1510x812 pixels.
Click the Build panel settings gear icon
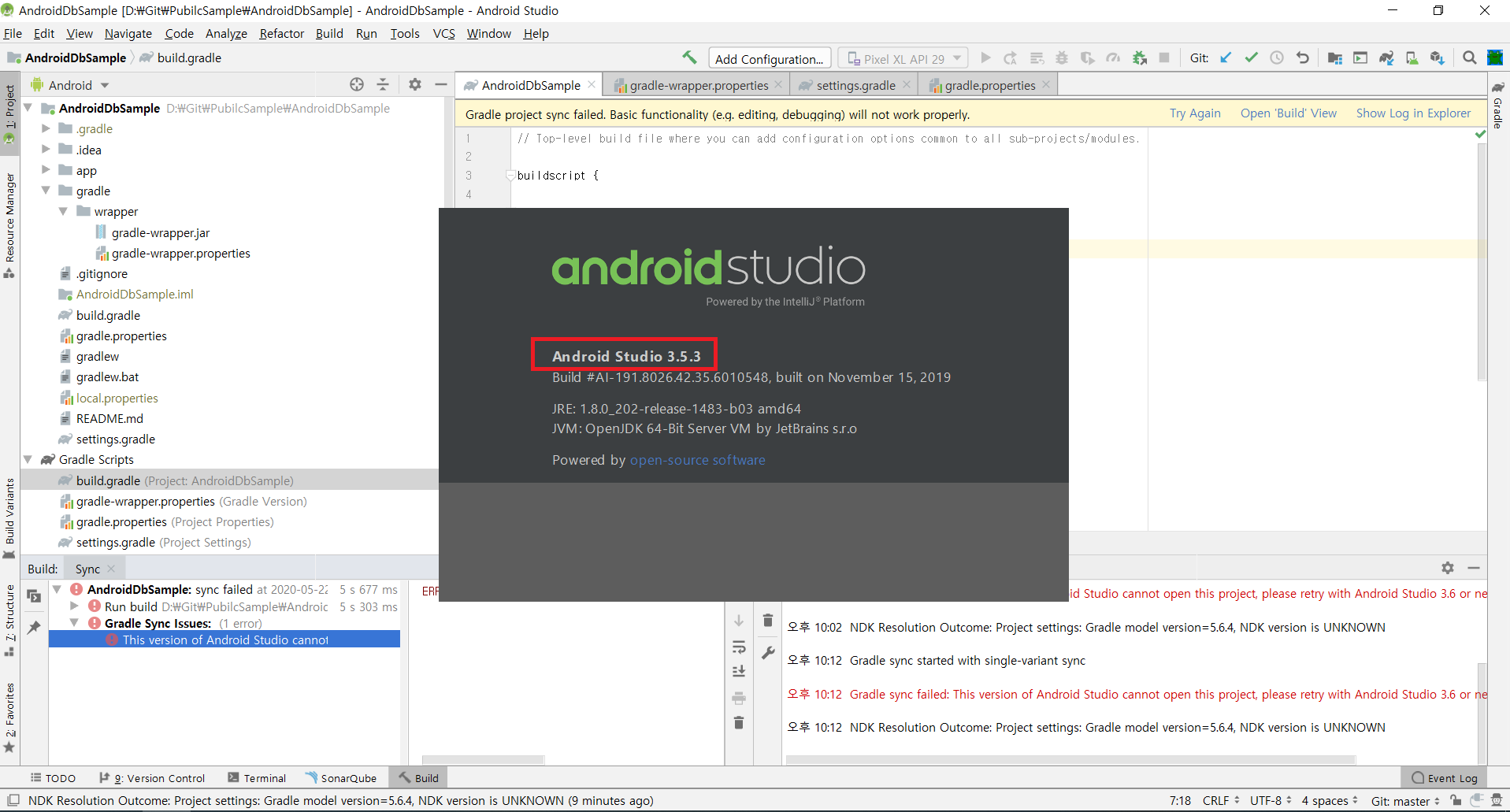point(1448,568)
